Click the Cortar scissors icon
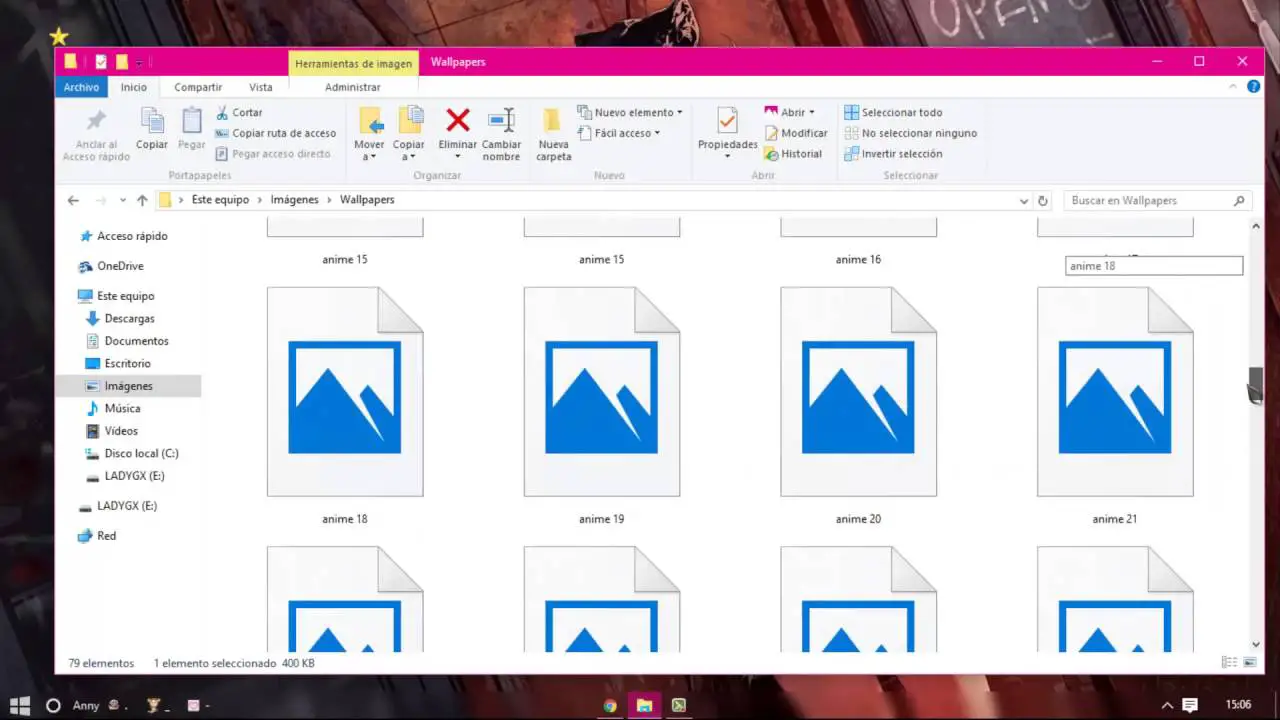Screen dimensions: 1280x720 [x=221, y=113]
